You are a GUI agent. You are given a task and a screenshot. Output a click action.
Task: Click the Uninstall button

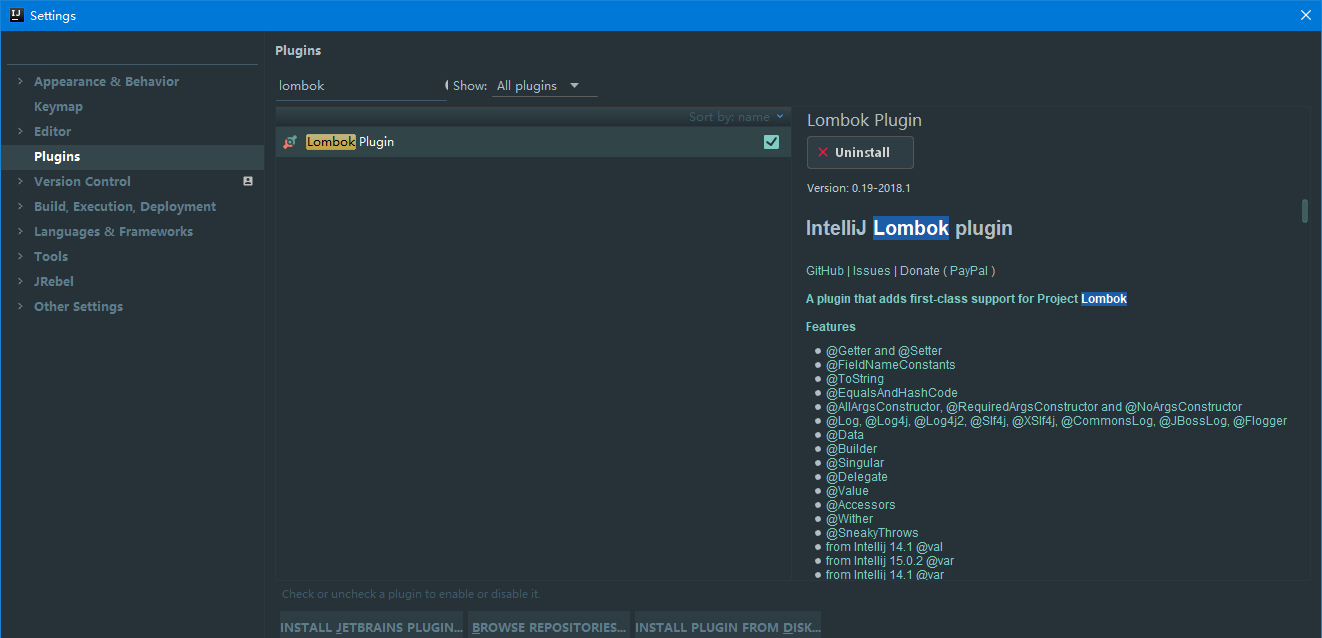[x=860, y=153]
